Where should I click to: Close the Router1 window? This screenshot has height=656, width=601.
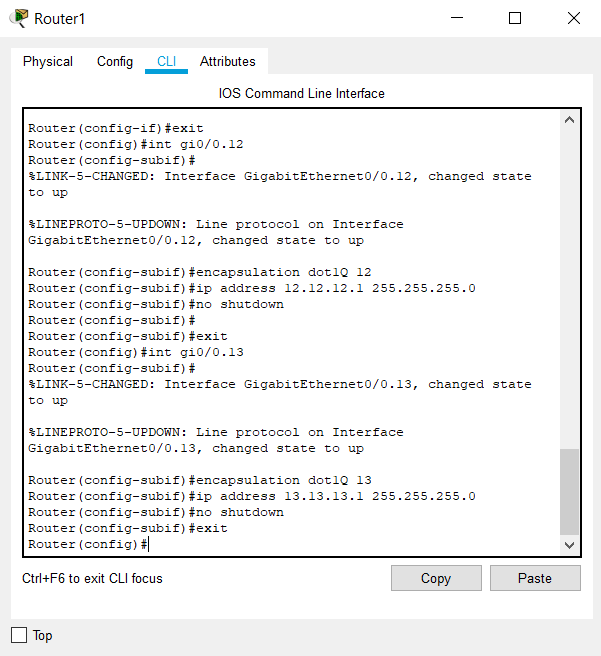click(574, 18)
